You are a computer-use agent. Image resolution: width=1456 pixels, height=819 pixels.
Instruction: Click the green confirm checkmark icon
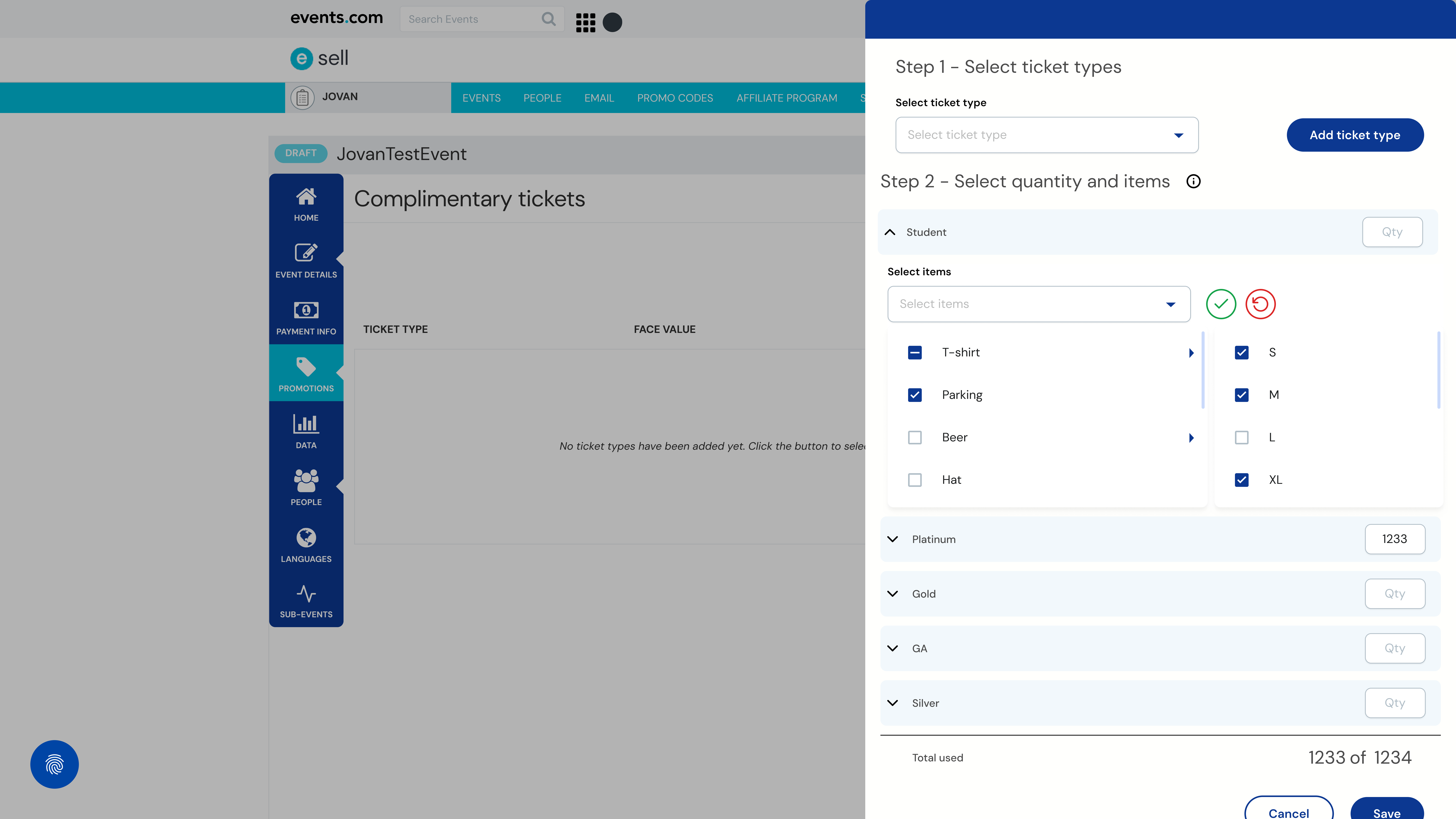(x=1221, y=304)
